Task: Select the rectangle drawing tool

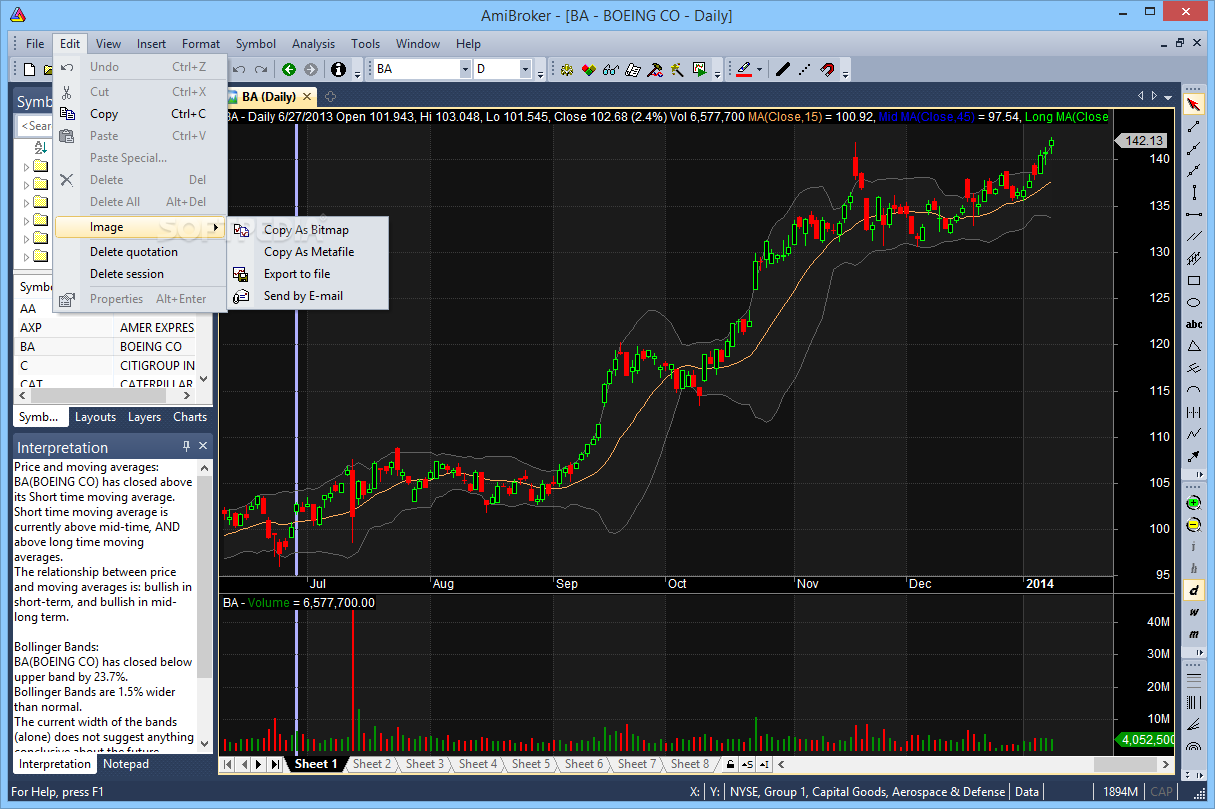Action: click(1194, 280)
